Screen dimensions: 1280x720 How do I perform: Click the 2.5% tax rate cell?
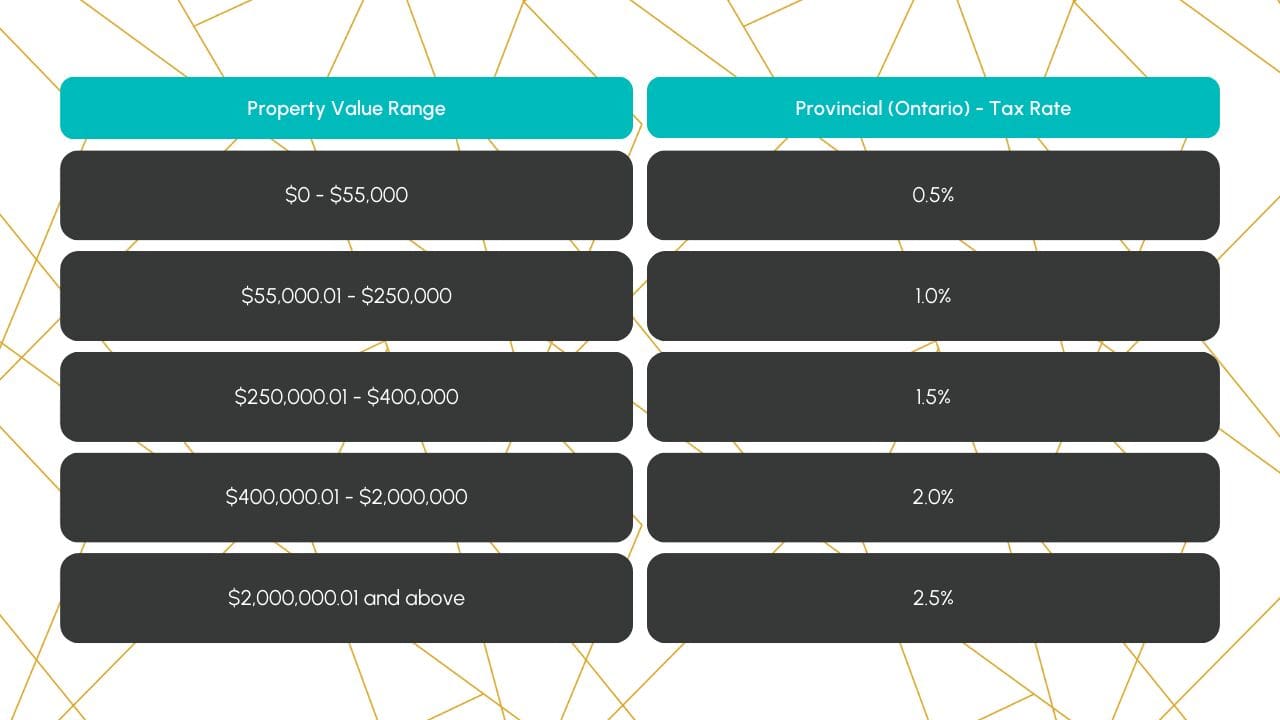click(x=933, y=598)
